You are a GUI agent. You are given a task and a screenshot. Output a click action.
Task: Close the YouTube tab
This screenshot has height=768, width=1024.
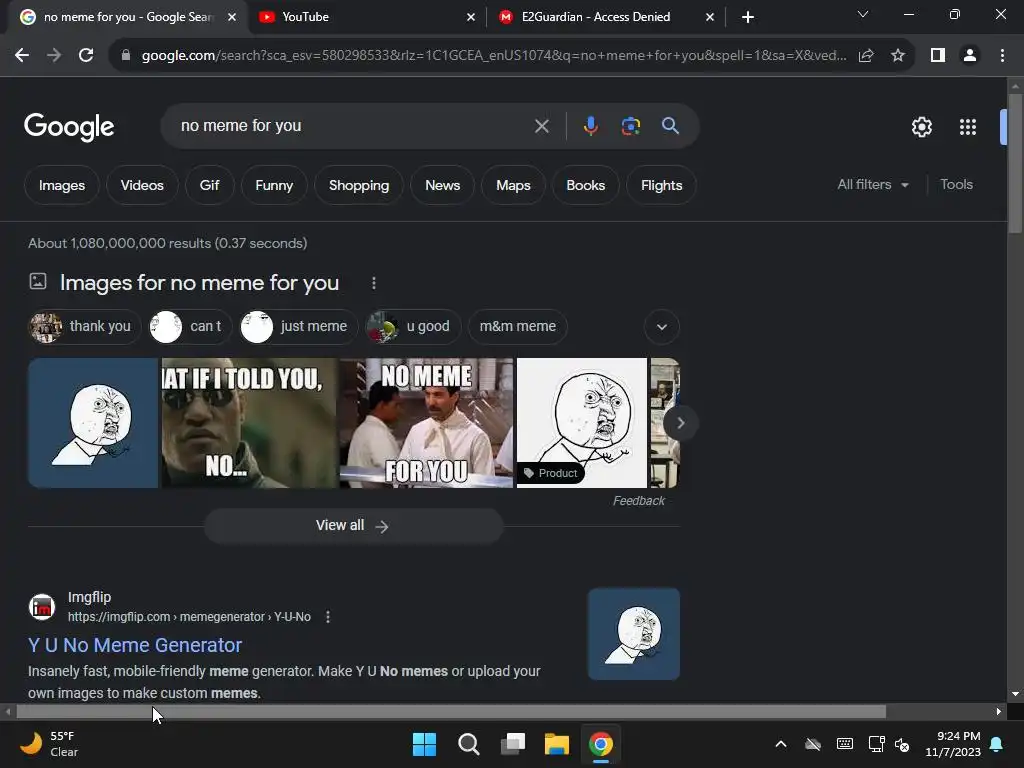[x=471, y=18]
